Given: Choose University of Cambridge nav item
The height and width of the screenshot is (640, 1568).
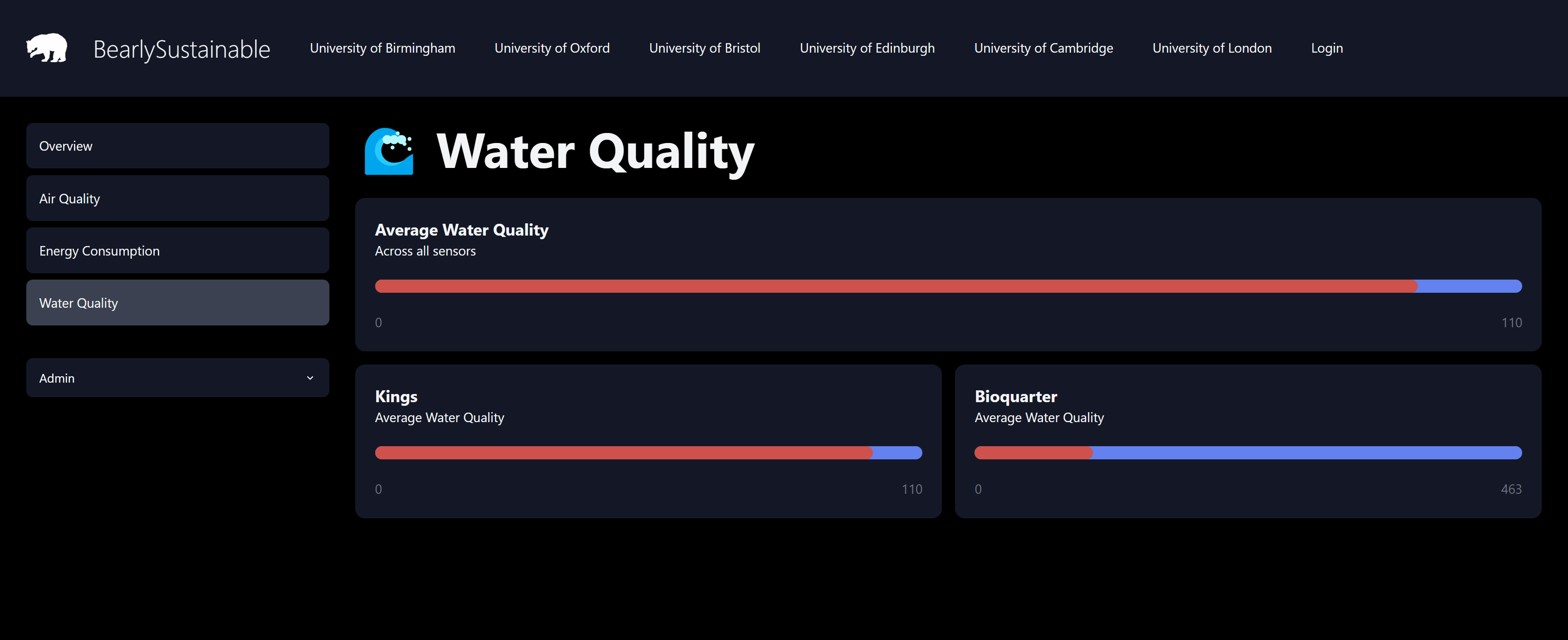Looking at the screenshot, I should pos(1044,48).
